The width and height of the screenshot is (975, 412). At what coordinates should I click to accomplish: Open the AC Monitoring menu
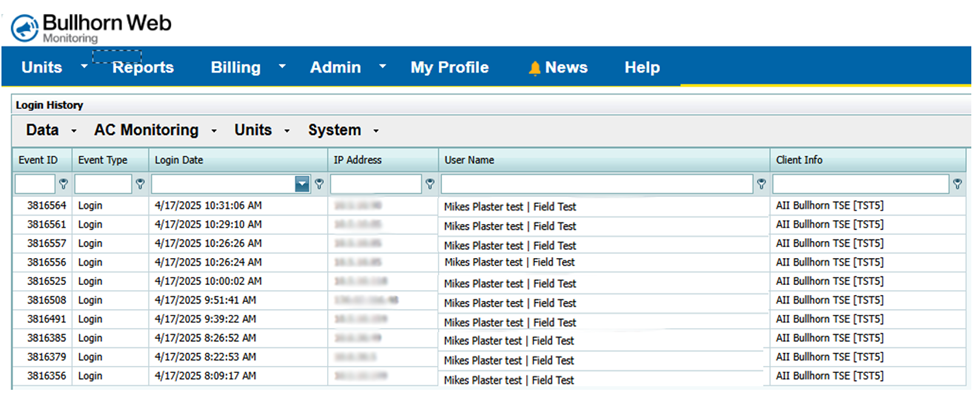(x=146, y=130)
